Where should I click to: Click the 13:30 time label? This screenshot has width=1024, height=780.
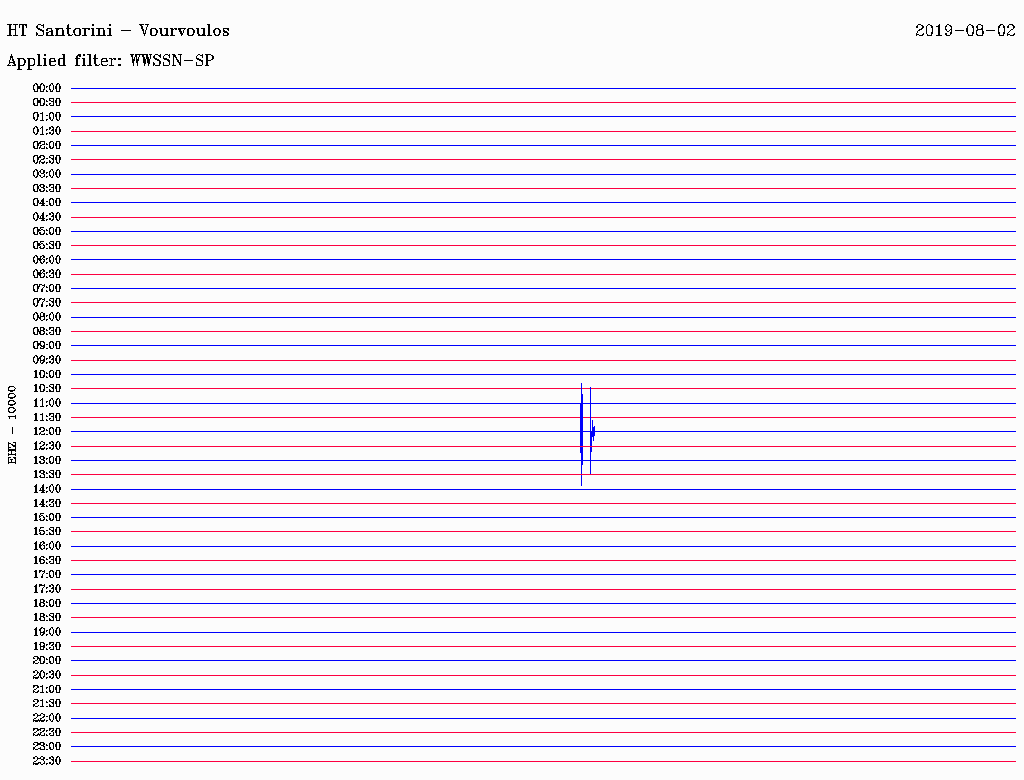point(47,475)
